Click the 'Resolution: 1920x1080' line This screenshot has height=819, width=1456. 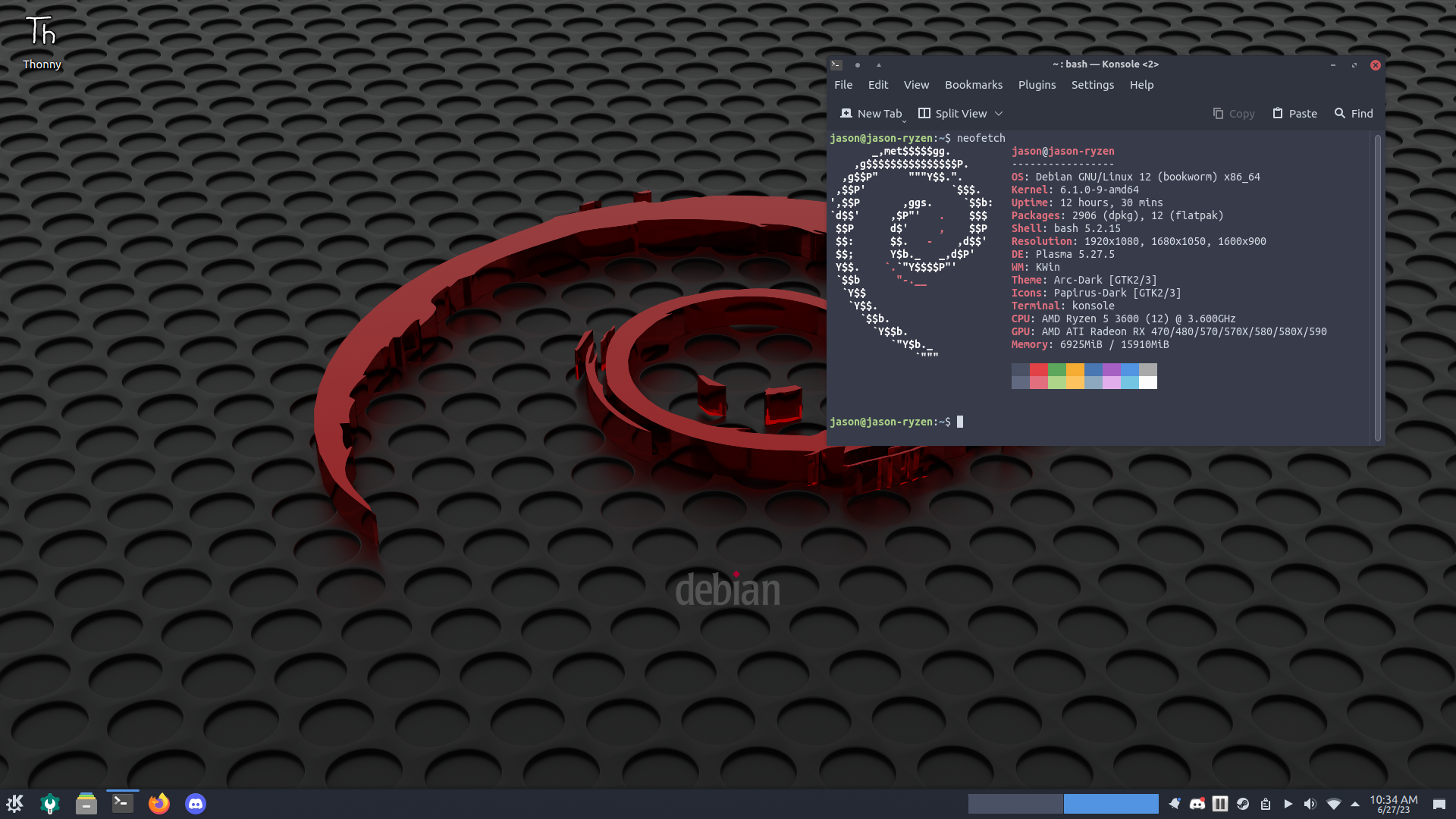click(1138, 241)
